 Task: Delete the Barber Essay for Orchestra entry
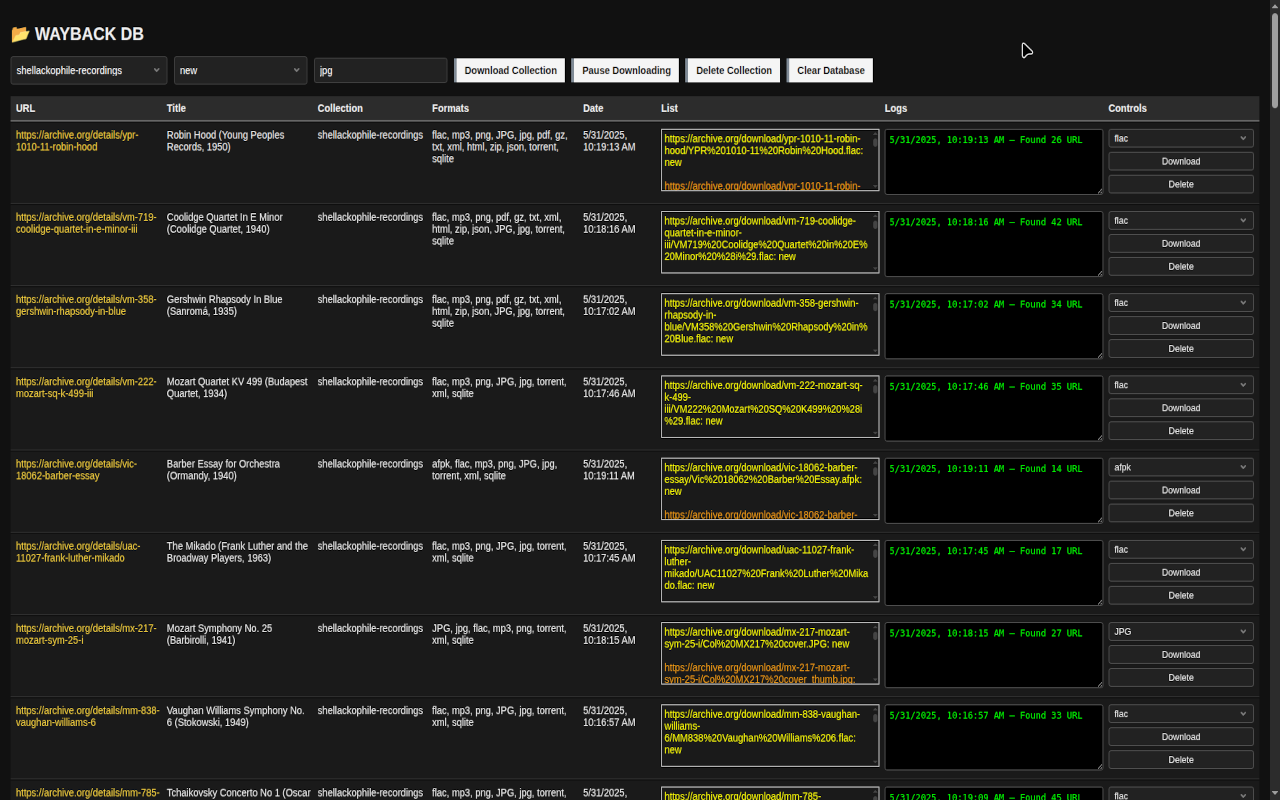1181,513
